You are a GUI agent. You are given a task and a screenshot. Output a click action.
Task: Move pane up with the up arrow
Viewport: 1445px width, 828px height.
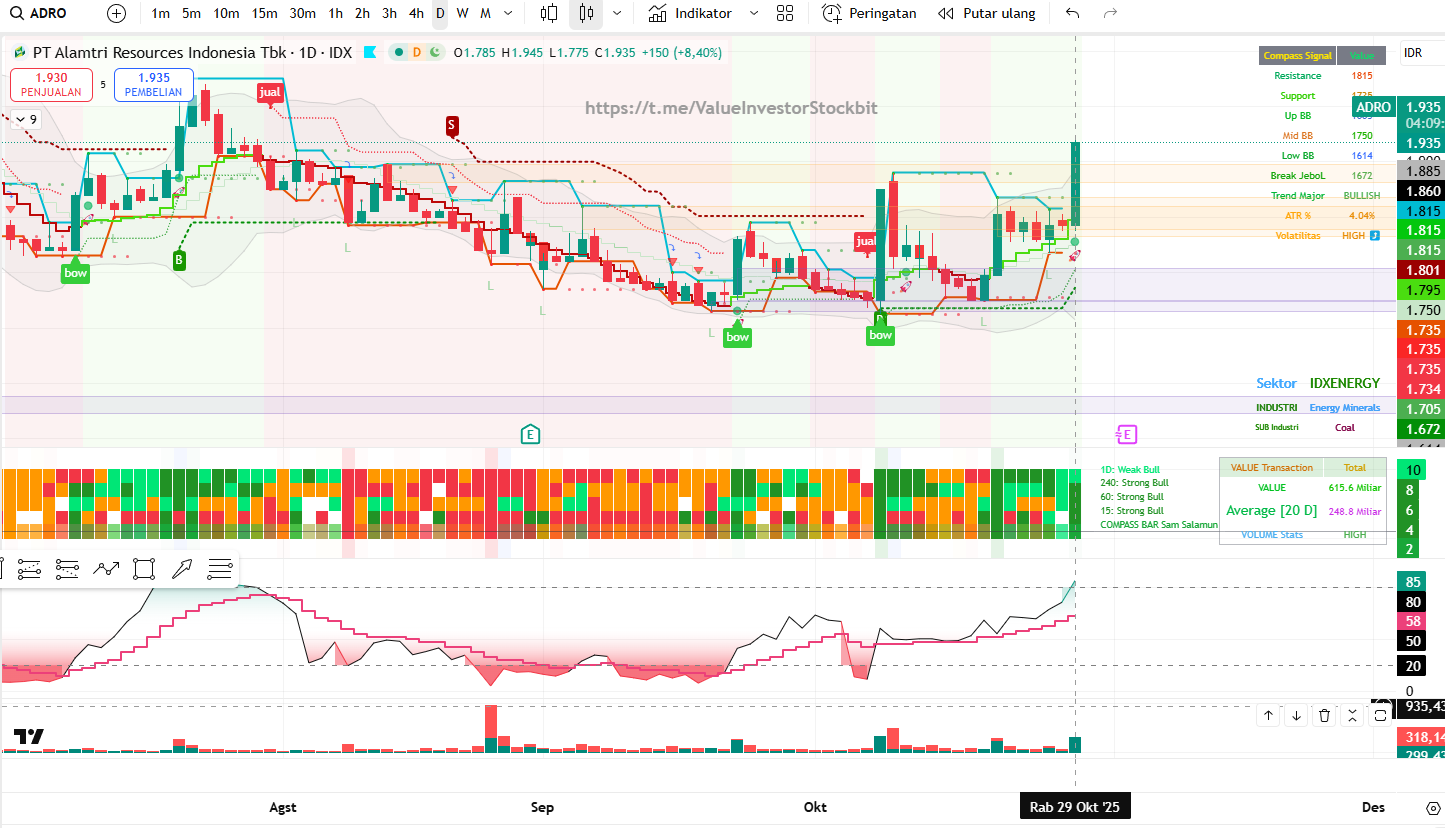[x=1268, y=715]
